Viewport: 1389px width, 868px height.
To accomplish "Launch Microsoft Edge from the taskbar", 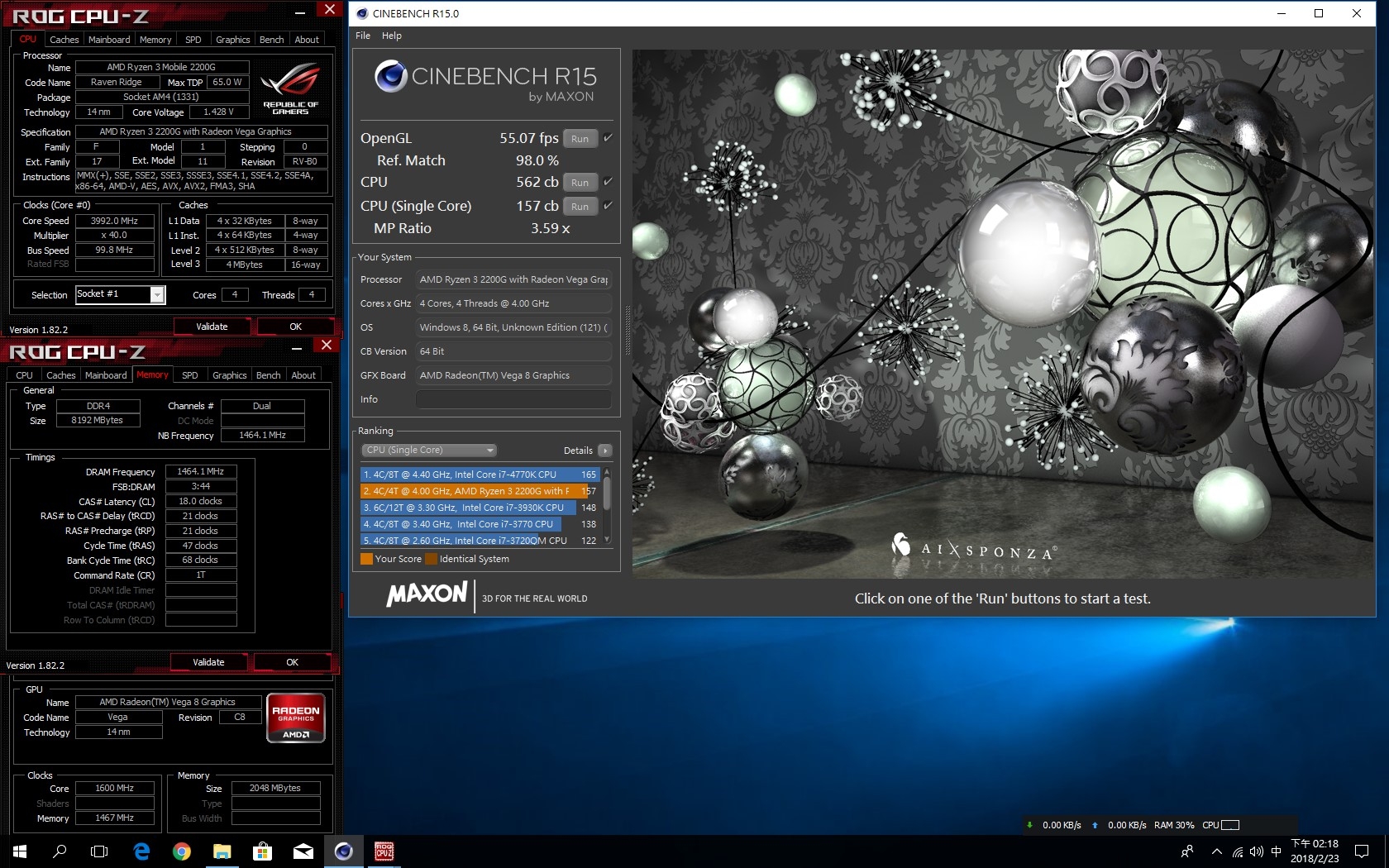I will point(141,851).
